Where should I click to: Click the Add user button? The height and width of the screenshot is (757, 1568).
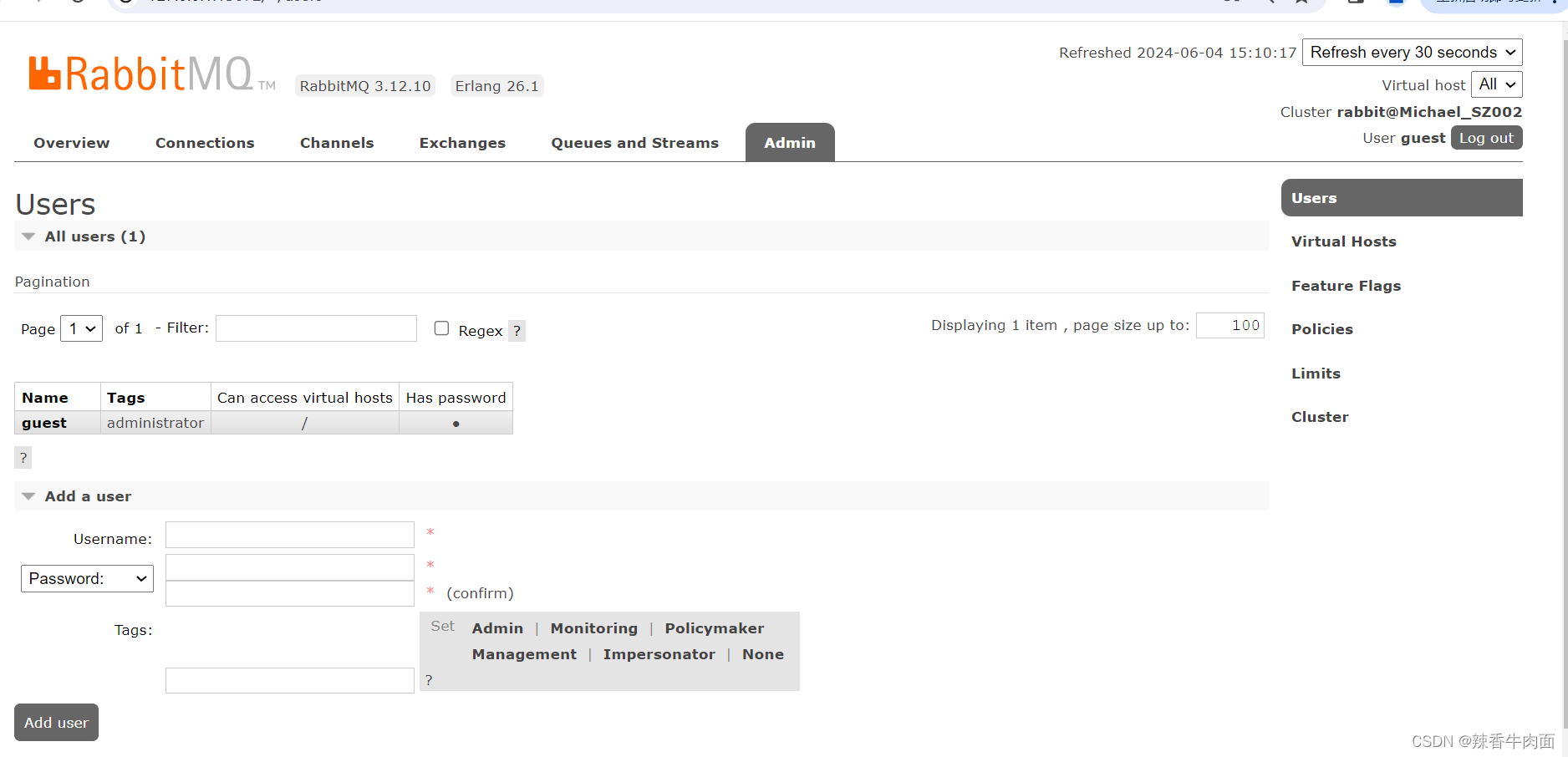coord(56,723)
